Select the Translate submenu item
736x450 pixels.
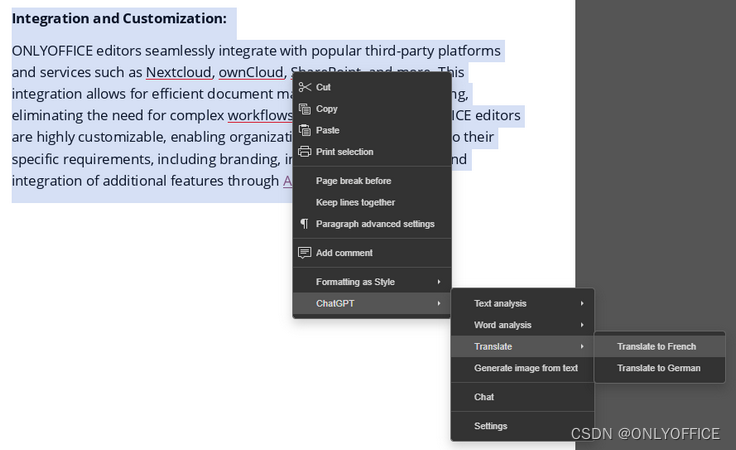pyautogui.click(x=522, y=347)
